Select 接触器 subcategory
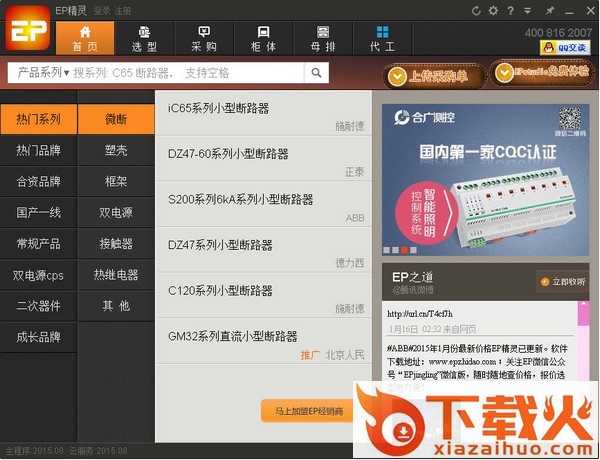 tap(116, 244)
